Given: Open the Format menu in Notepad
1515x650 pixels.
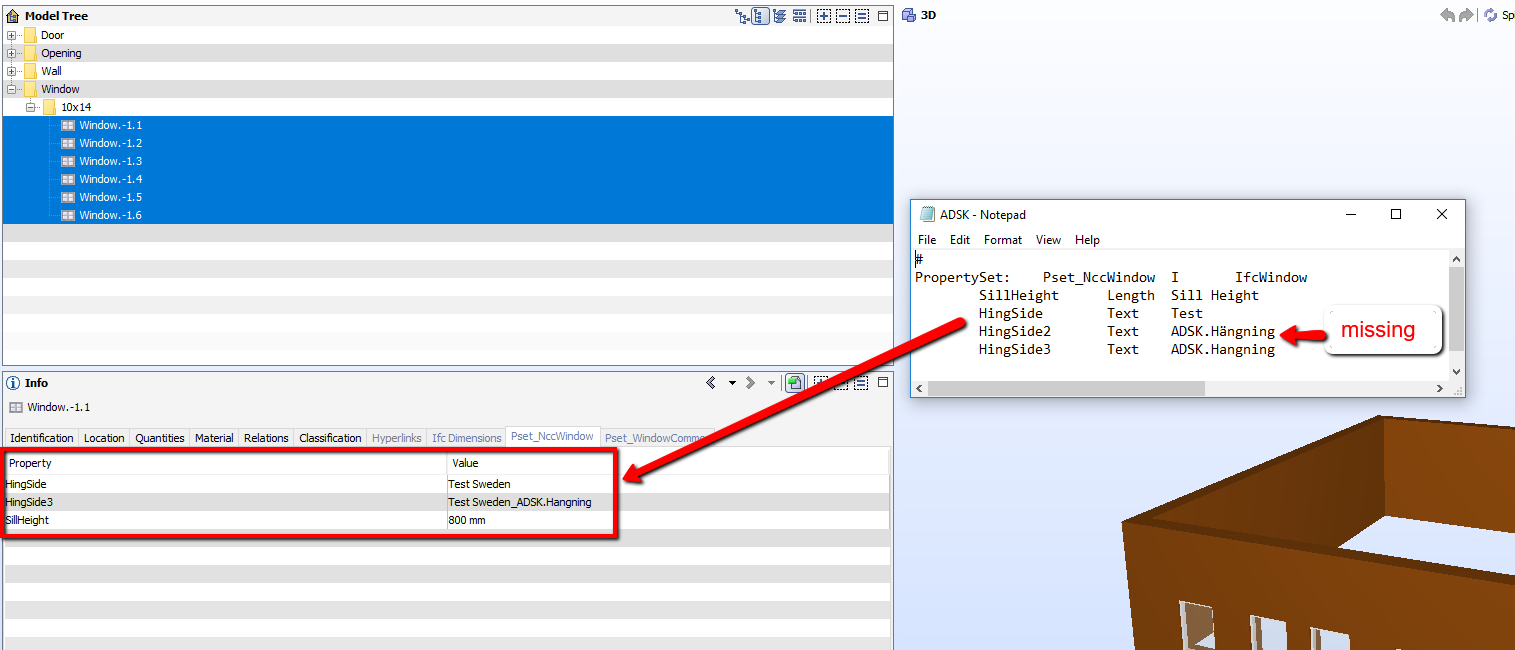Looking at the screenshot, I should 1002,239.
